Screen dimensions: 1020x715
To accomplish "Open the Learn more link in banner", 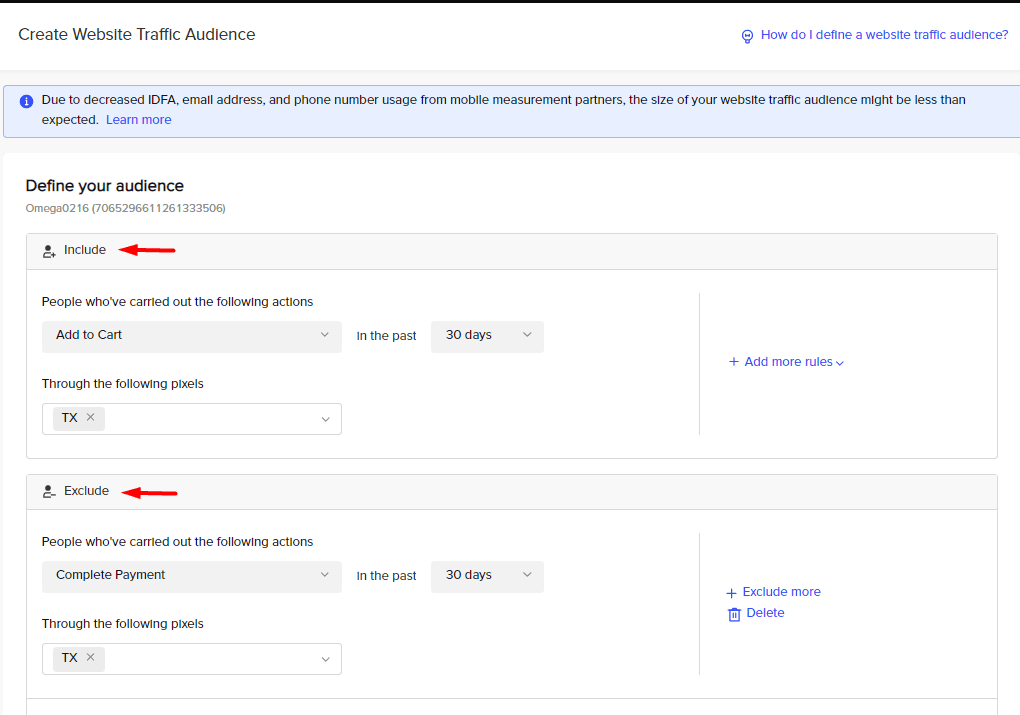I will click(138, 120).
